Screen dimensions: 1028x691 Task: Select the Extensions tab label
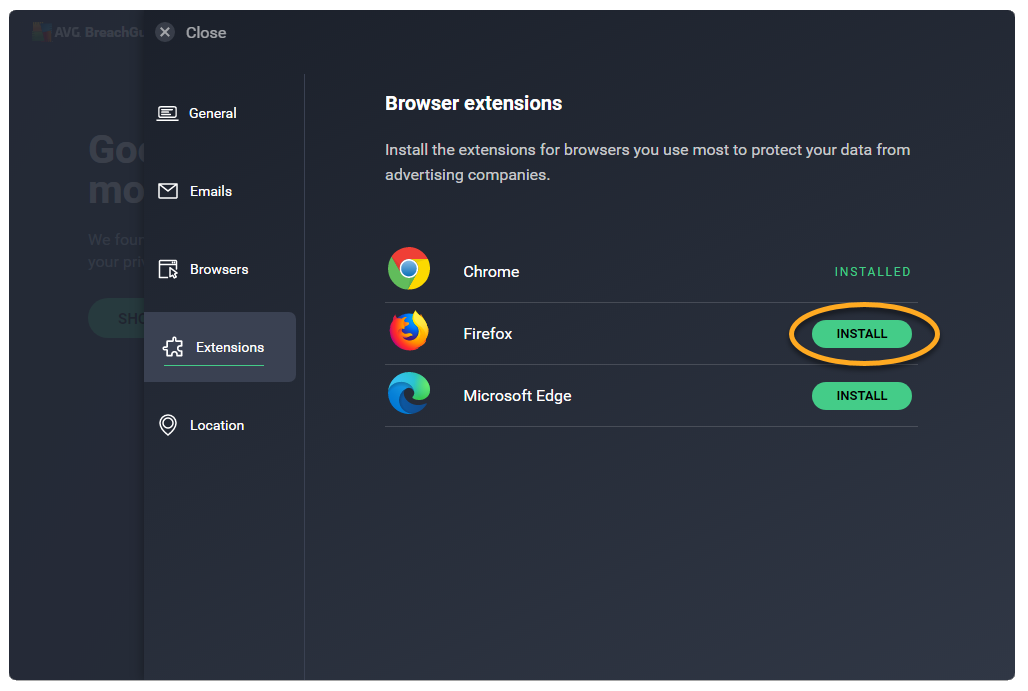[x=230, y=347]
